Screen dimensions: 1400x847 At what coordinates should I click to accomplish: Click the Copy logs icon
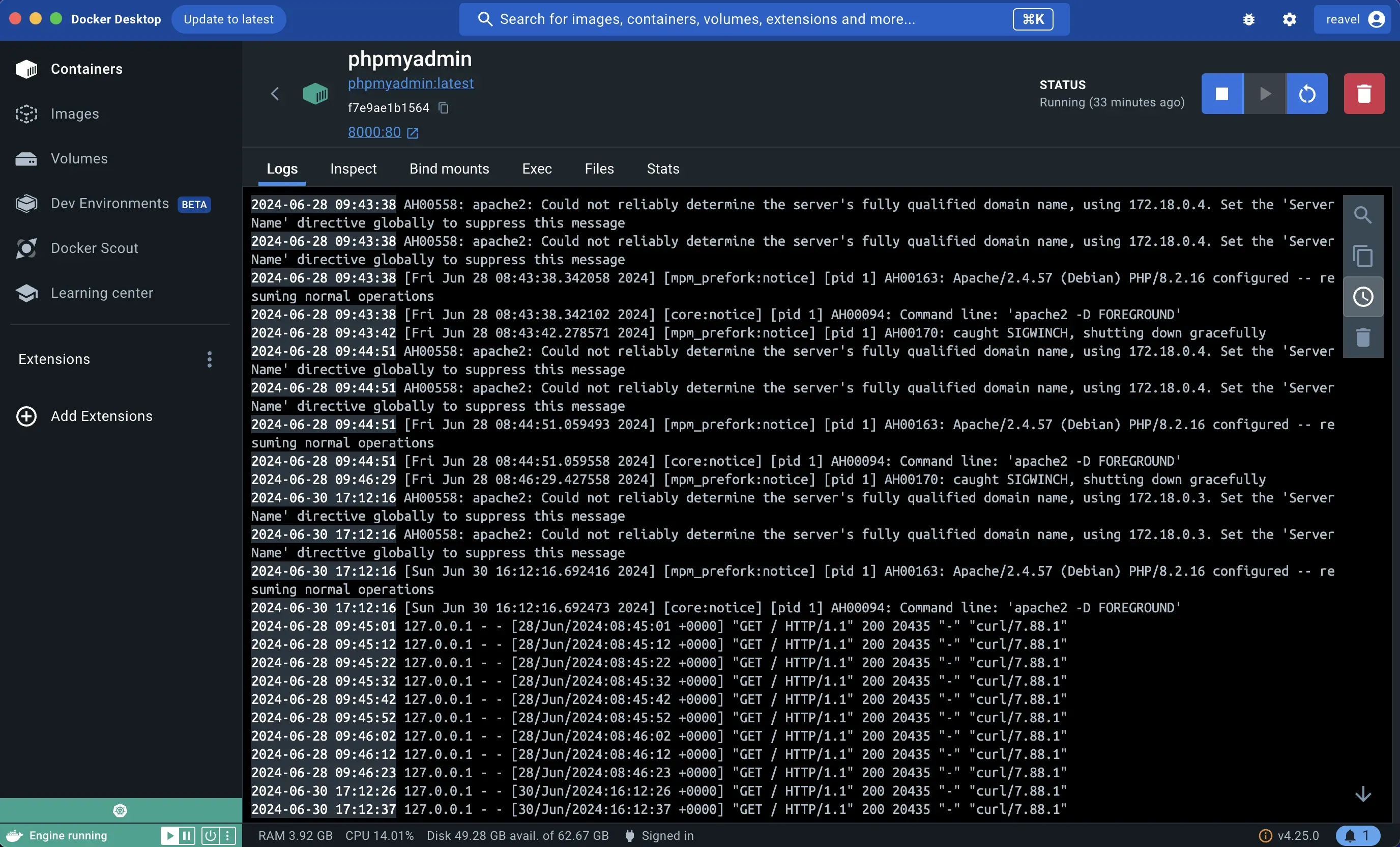(1362, 256)
